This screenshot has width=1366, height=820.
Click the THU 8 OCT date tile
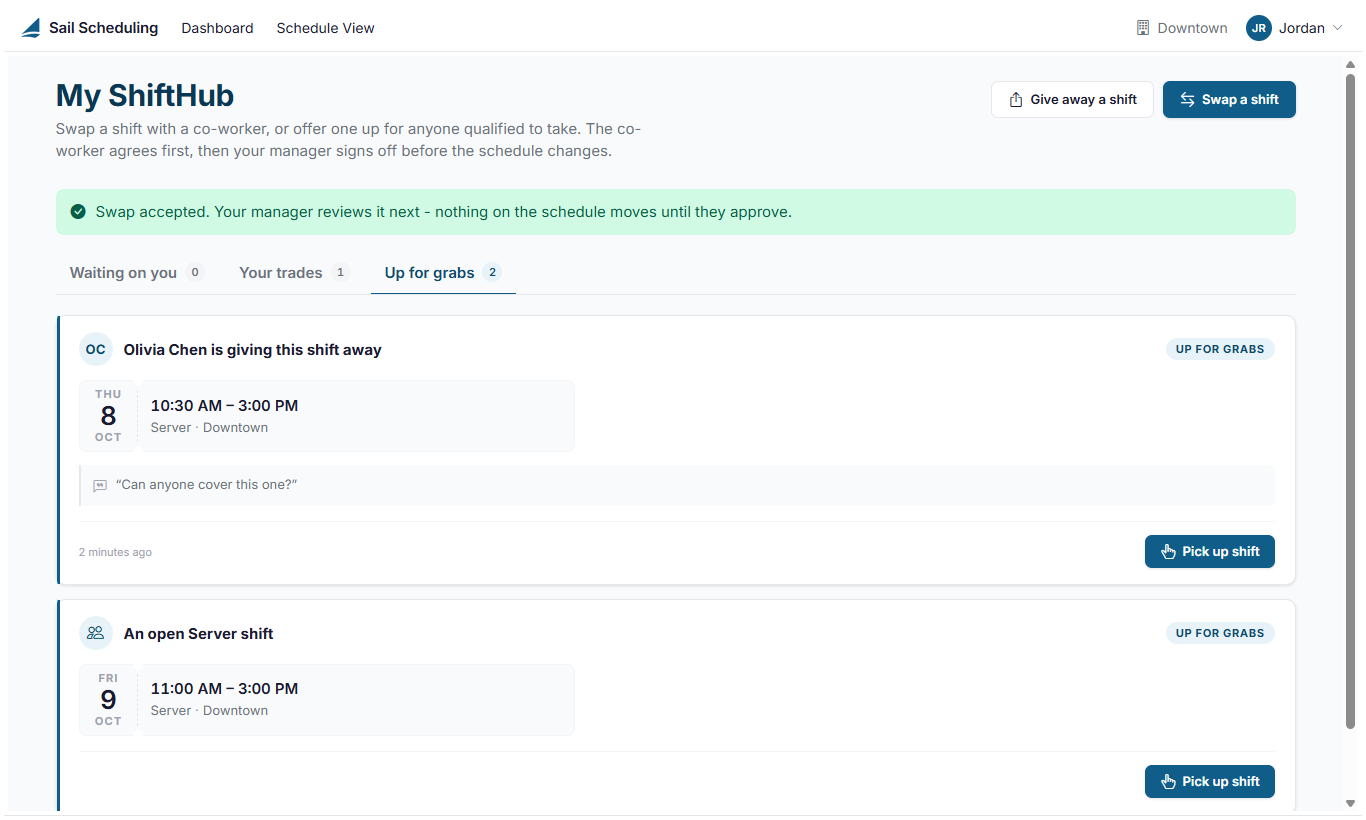click(x=108, y=416)
